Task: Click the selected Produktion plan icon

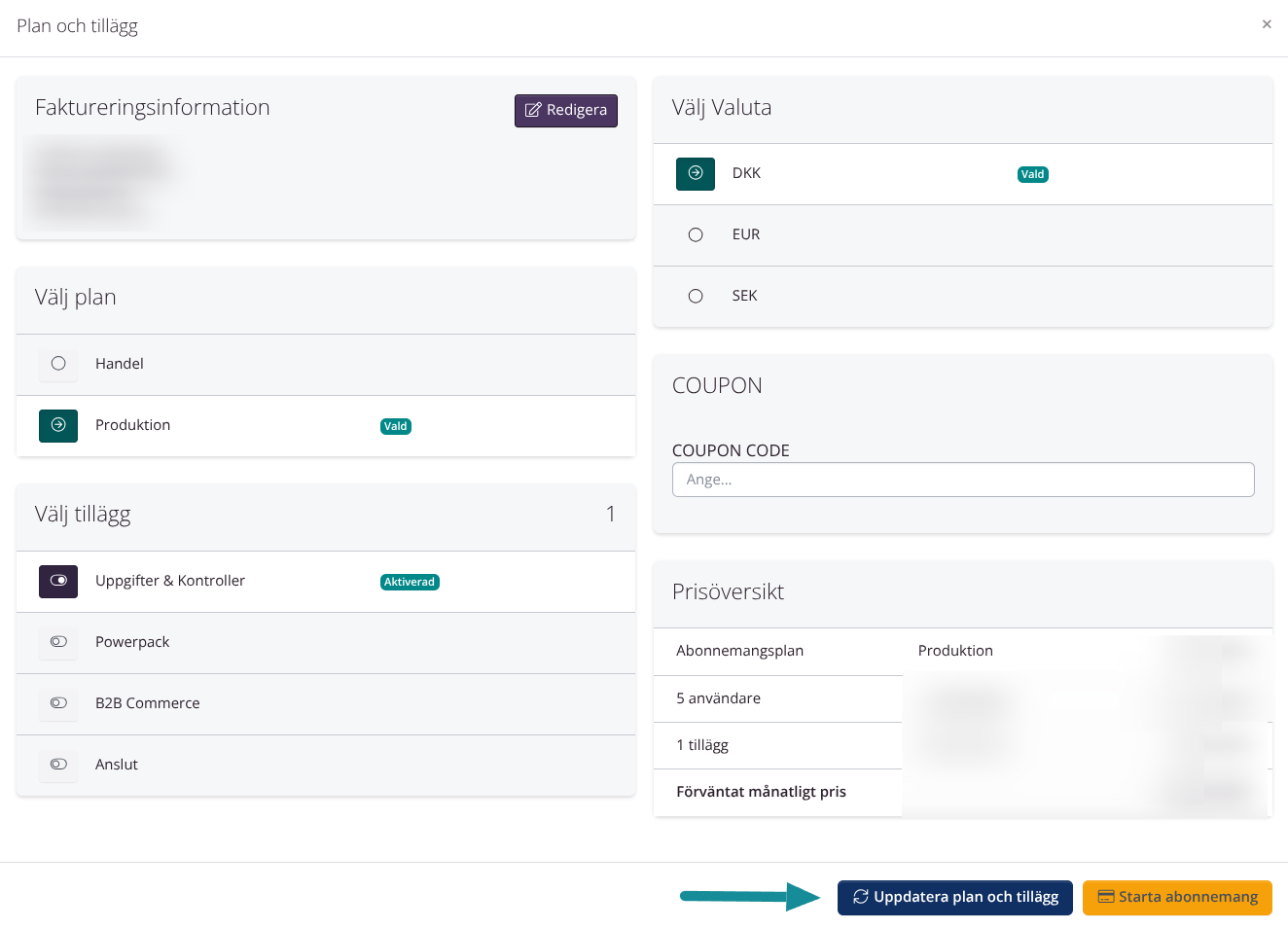Action: 58,425
